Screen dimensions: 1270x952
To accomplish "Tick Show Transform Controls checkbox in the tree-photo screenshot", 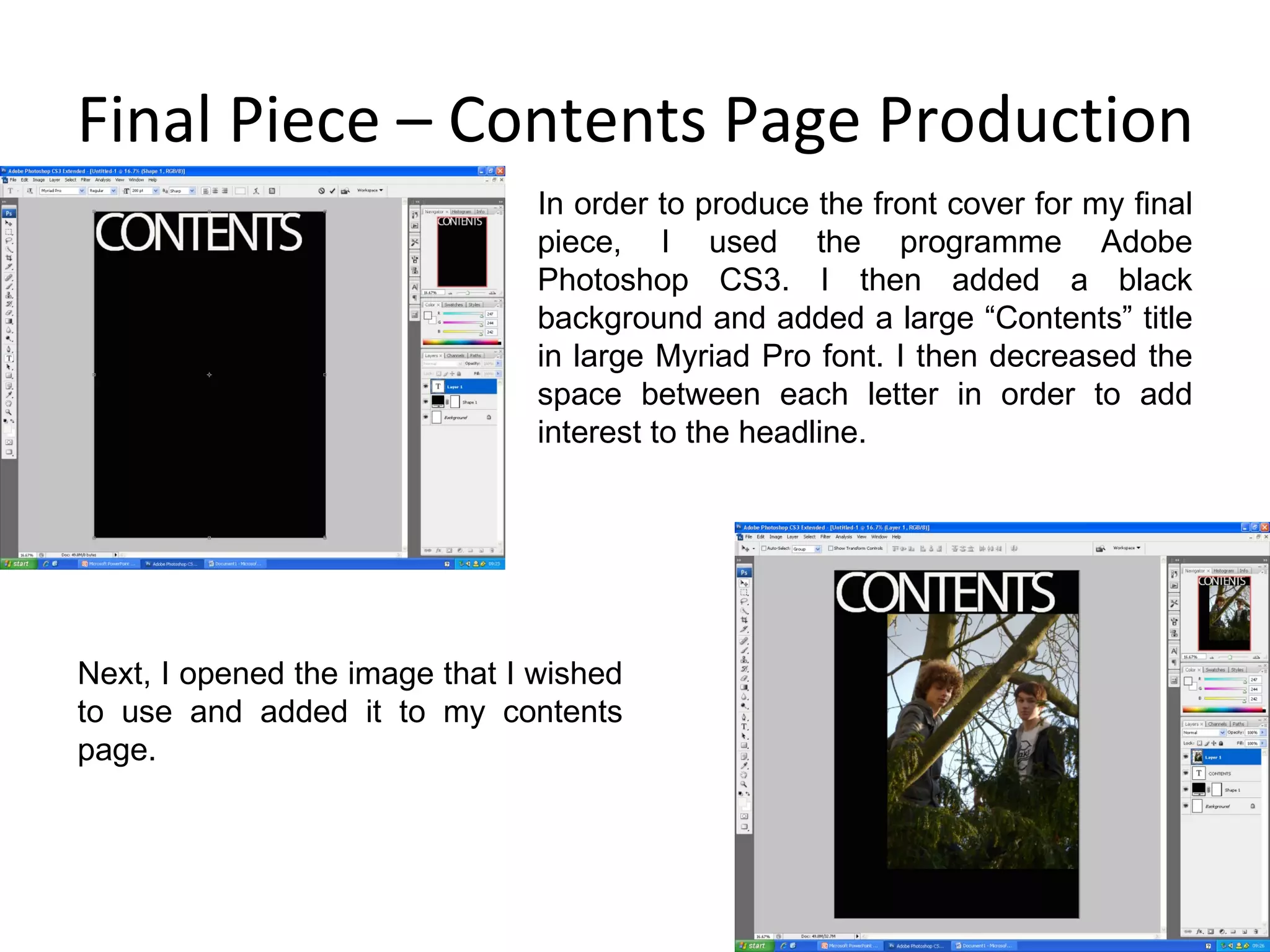I will tap(831, 549).
